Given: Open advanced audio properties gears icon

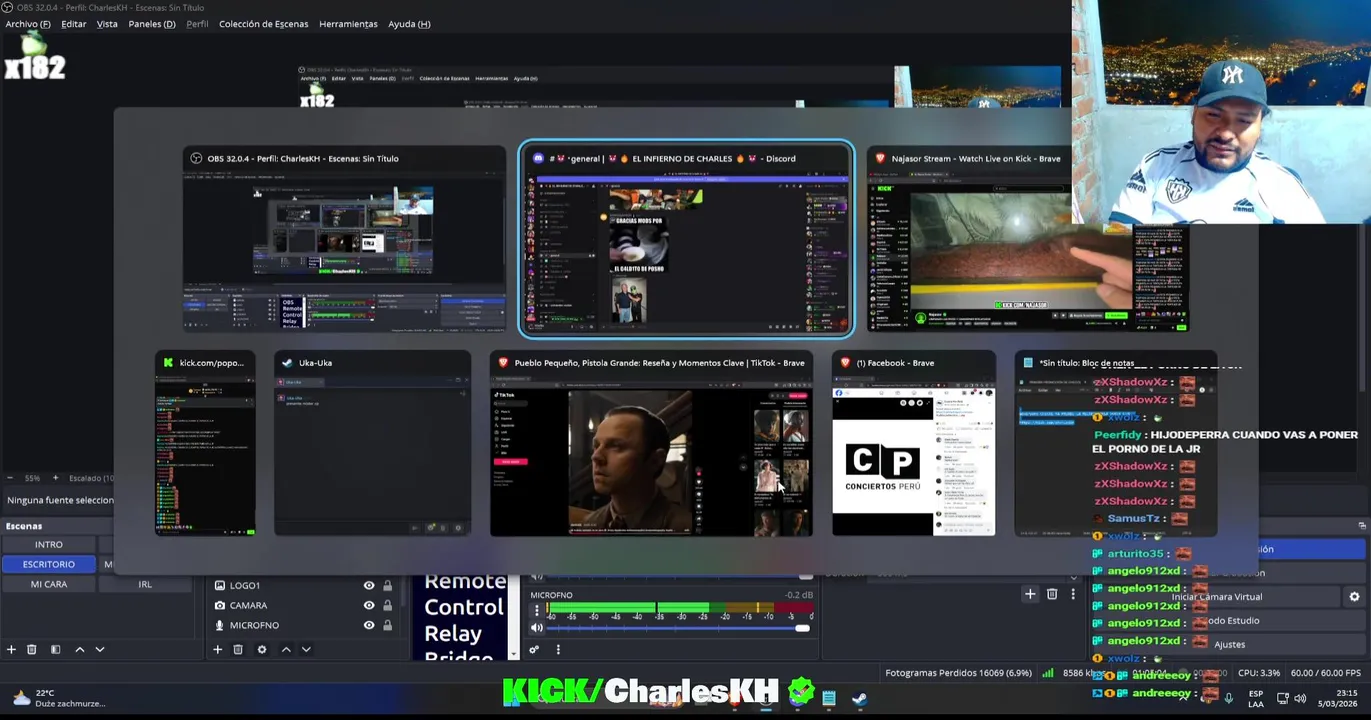Looking at the screenshot, I should [x=534, y=649].
